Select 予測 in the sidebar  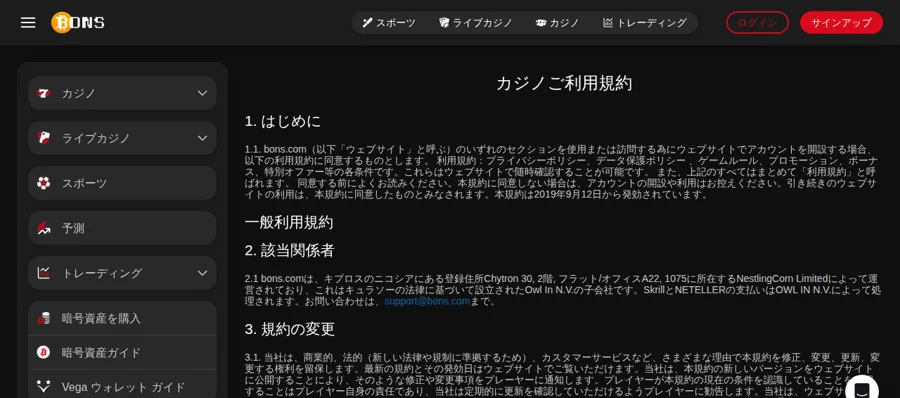click(122, 228)
